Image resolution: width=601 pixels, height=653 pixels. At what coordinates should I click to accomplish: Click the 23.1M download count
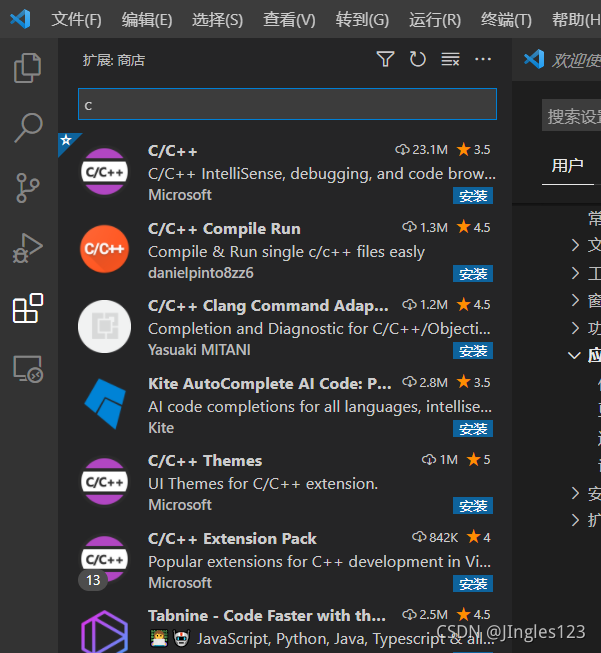pyautogui.click(x=421, y=150)
